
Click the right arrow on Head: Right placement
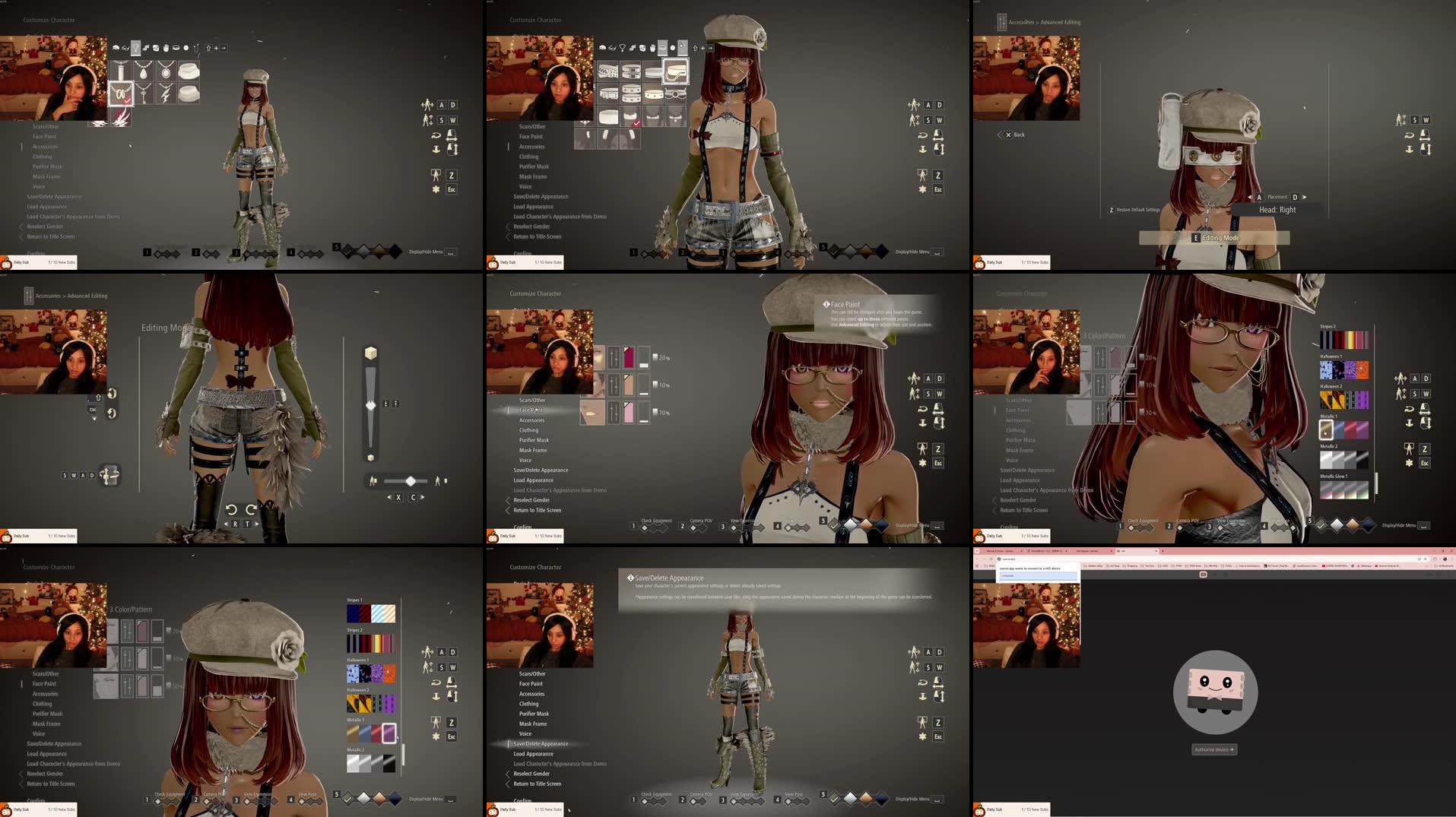click(x=1305, y=198)
